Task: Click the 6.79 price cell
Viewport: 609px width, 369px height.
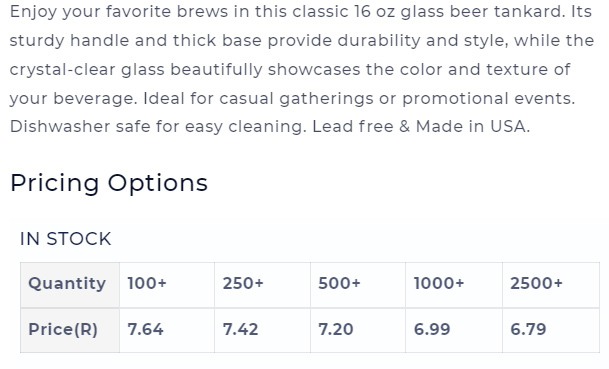Action: pos(551,330)
